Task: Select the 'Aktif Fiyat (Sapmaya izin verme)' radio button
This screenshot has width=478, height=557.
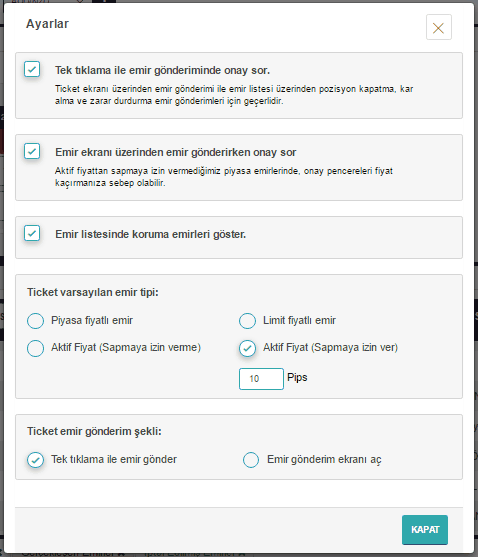Action: [x=36, y=348]
